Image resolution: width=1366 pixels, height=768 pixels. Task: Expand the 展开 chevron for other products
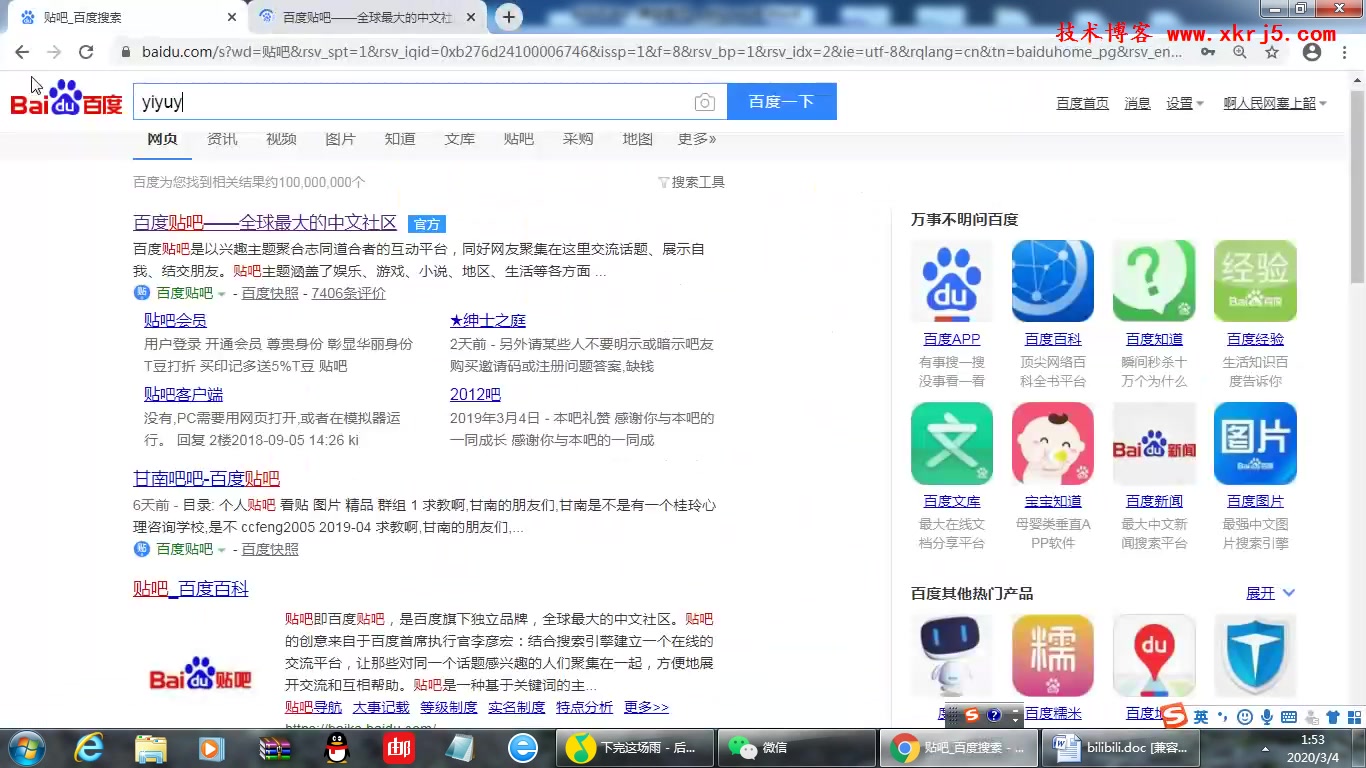point(1289,593)
